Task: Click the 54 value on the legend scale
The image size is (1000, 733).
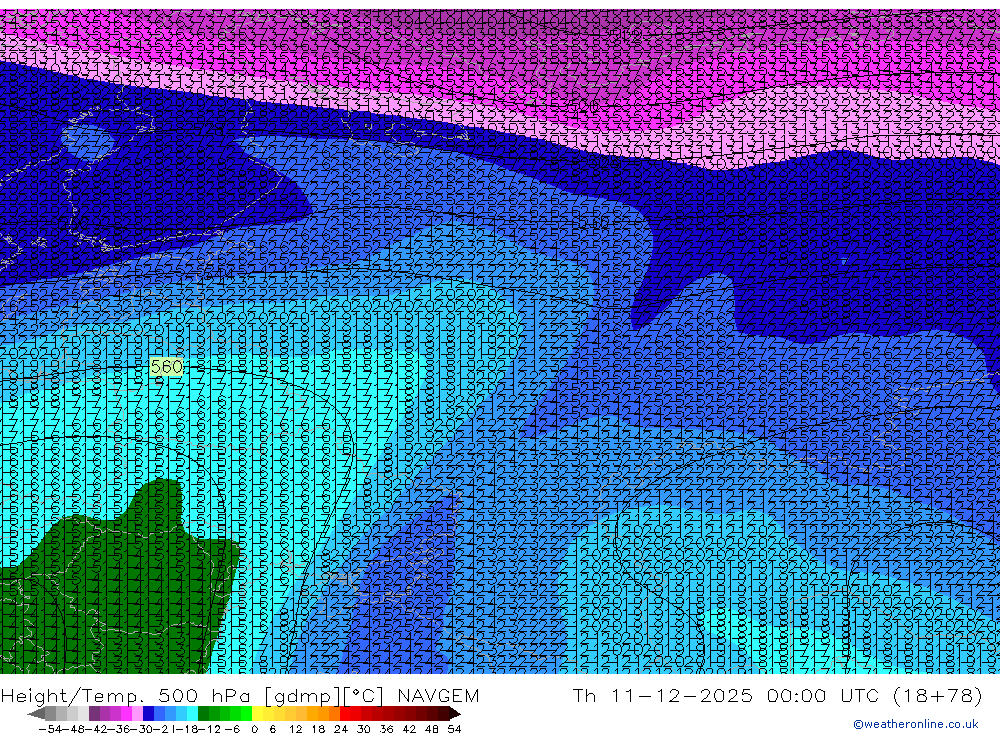Action: tap(454, 729)
